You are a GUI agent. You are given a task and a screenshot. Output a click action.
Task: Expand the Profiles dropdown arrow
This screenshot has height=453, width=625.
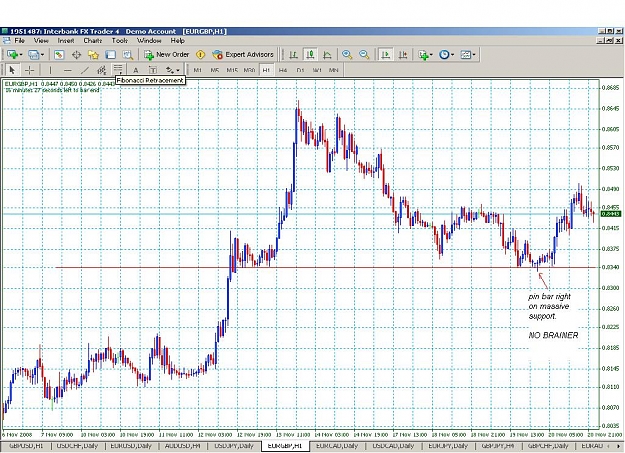pyautogui.click(x=42, y=55)
